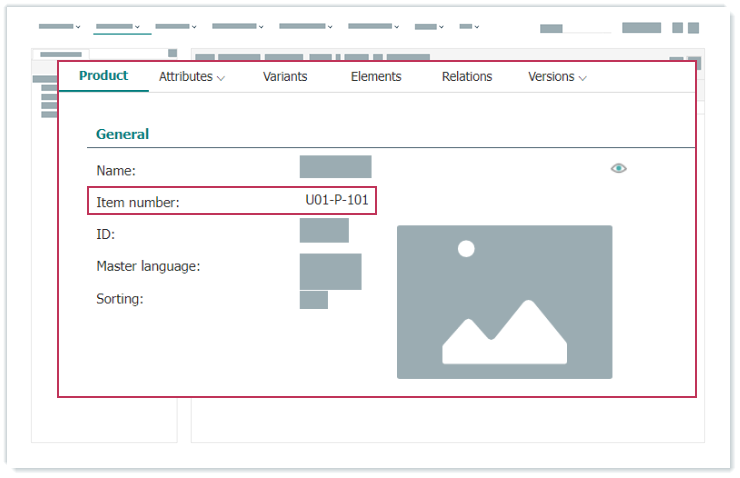
Task: Click the Item number label
Action: click(137, 203)
